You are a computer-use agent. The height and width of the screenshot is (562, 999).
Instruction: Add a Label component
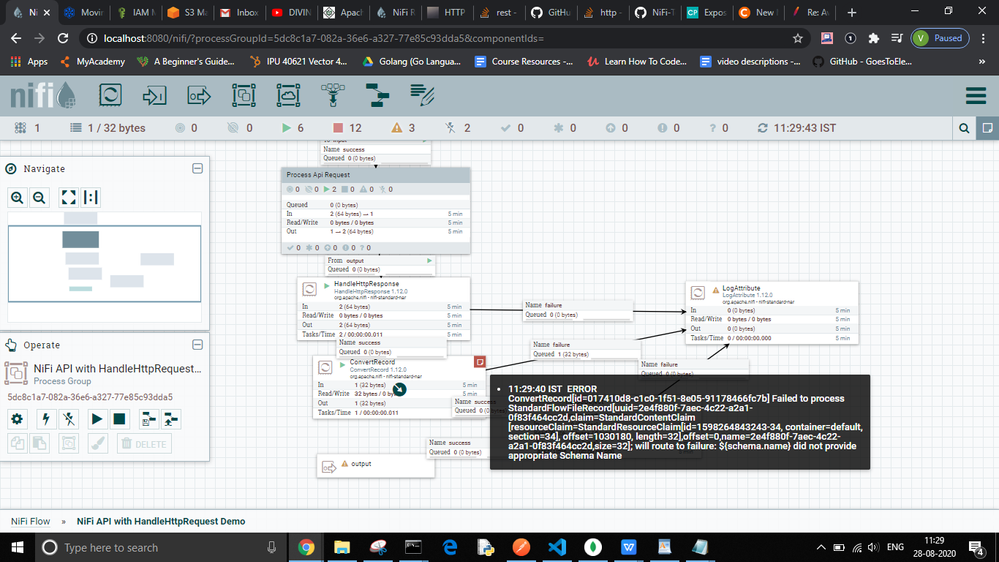point(422,96)
